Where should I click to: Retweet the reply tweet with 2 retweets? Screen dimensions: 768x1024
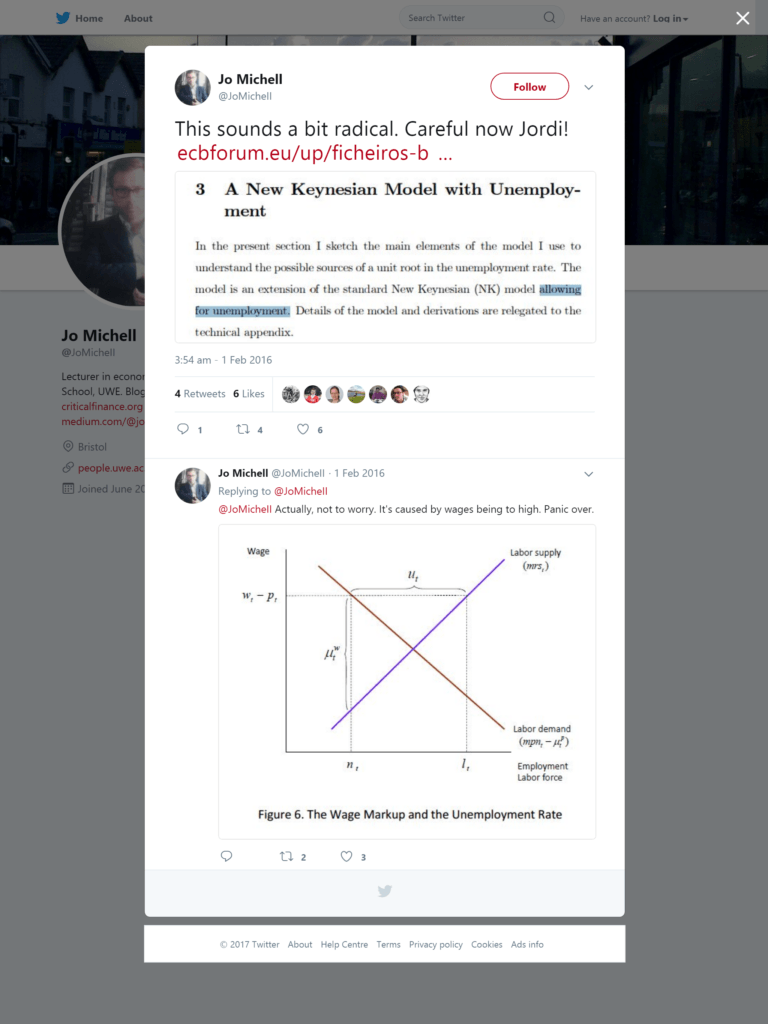(x=287, y=856)
